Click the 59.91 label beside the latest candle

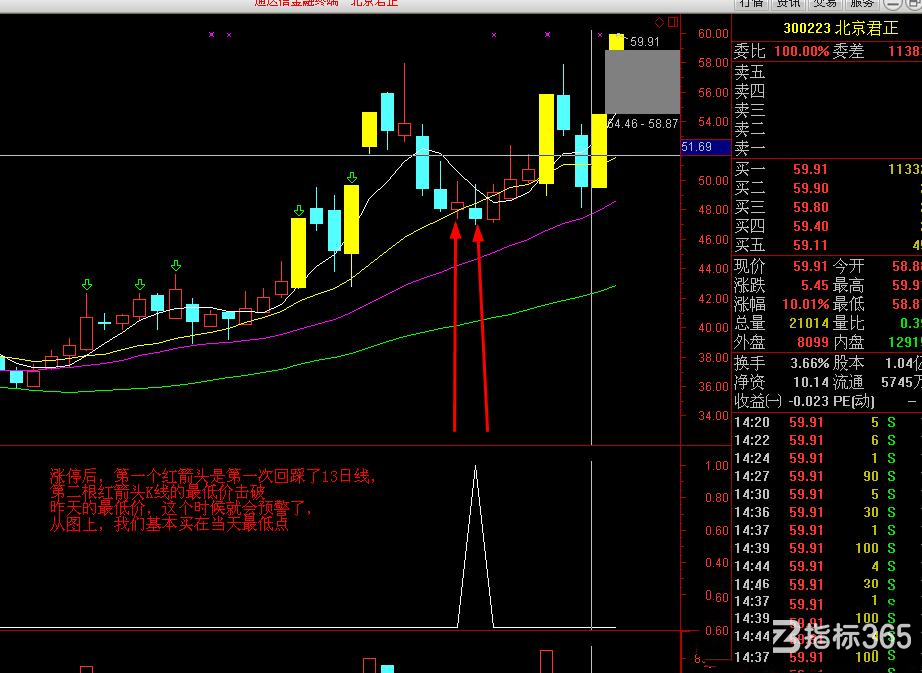(645, 42)
